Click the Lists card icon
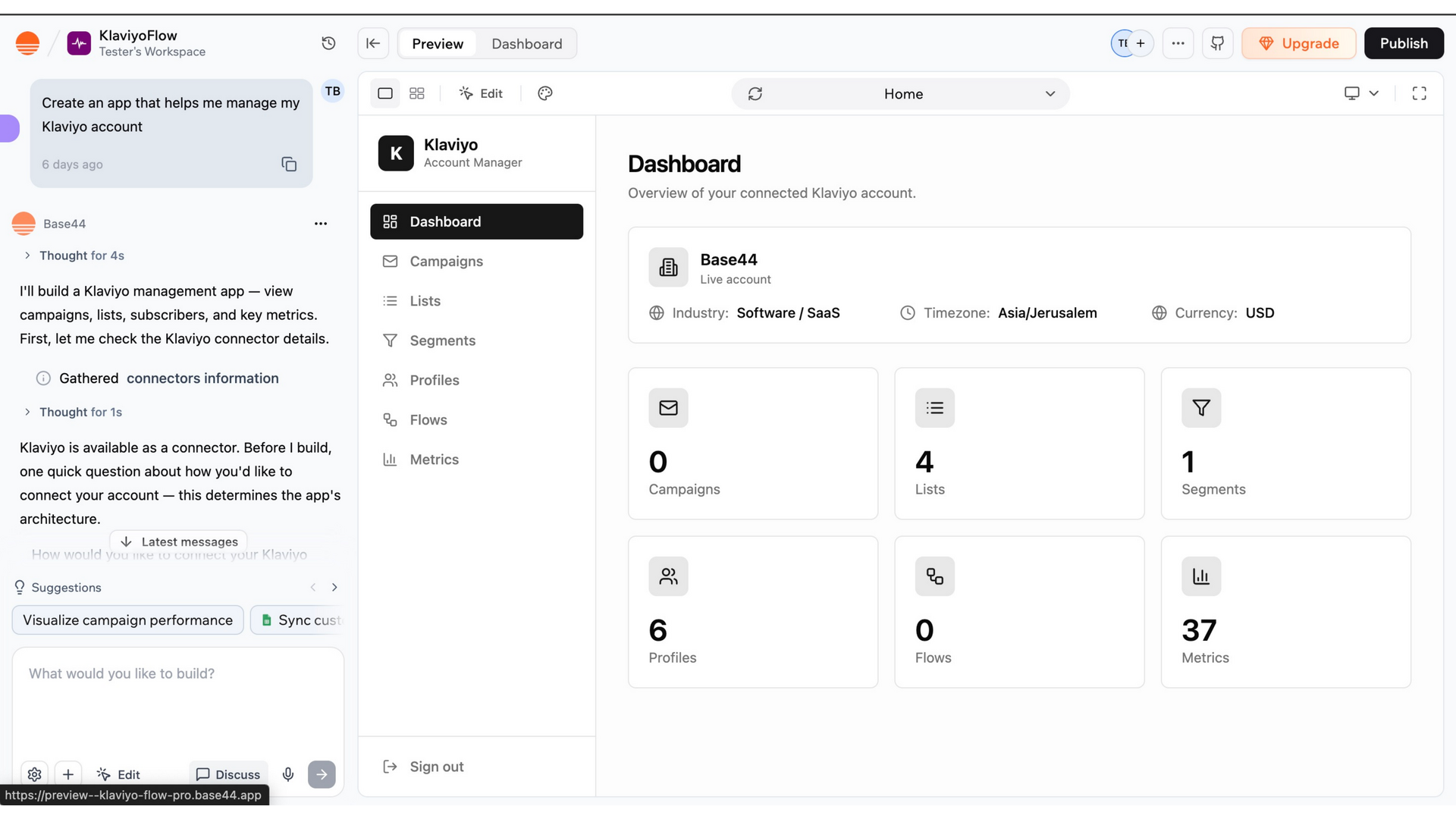The image size is (1456, 819). click(x=935, y=408)
